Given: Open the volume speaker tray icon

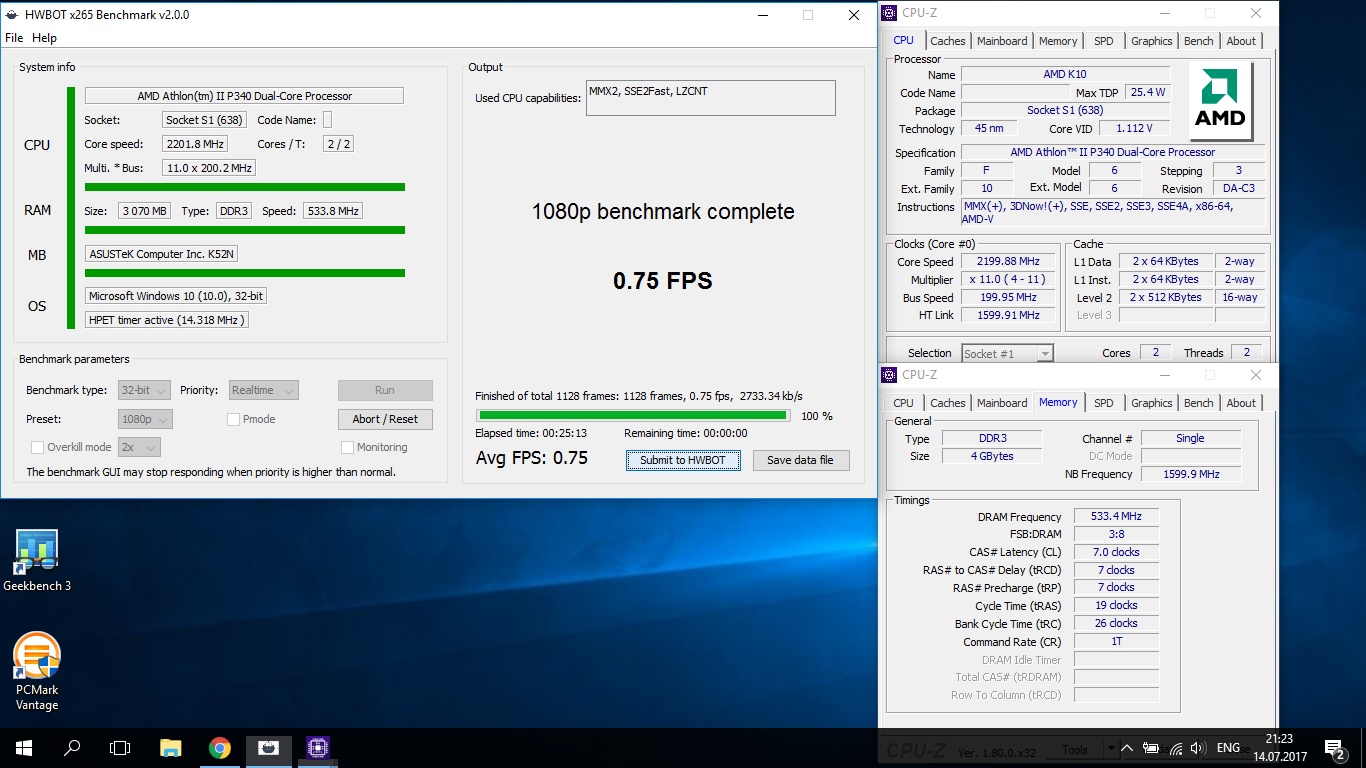Looking at the screenshot, I should 1199,748.
